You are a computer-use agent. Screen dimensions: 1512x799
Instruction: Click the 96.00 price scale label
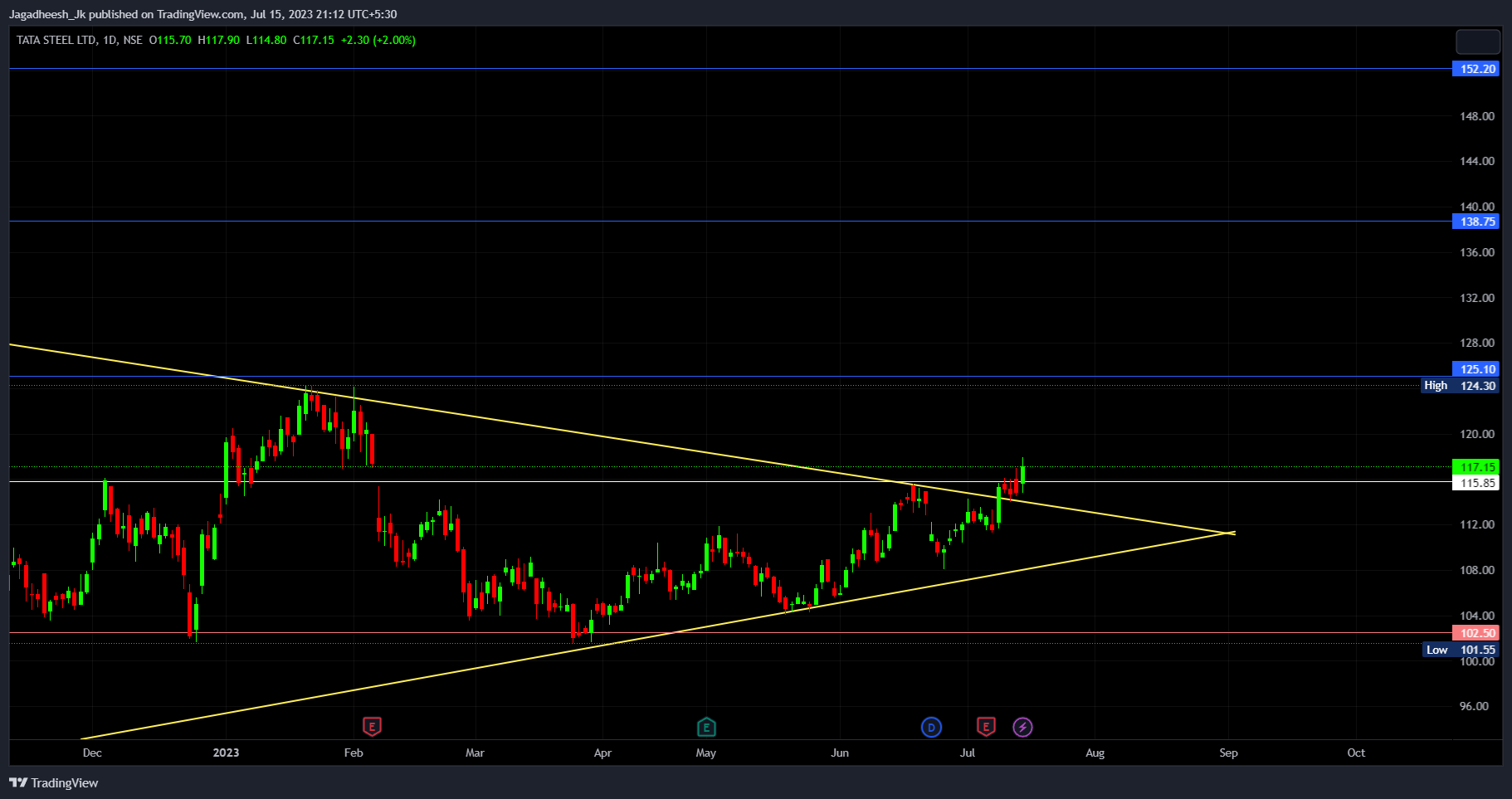tap(1474, 706)
